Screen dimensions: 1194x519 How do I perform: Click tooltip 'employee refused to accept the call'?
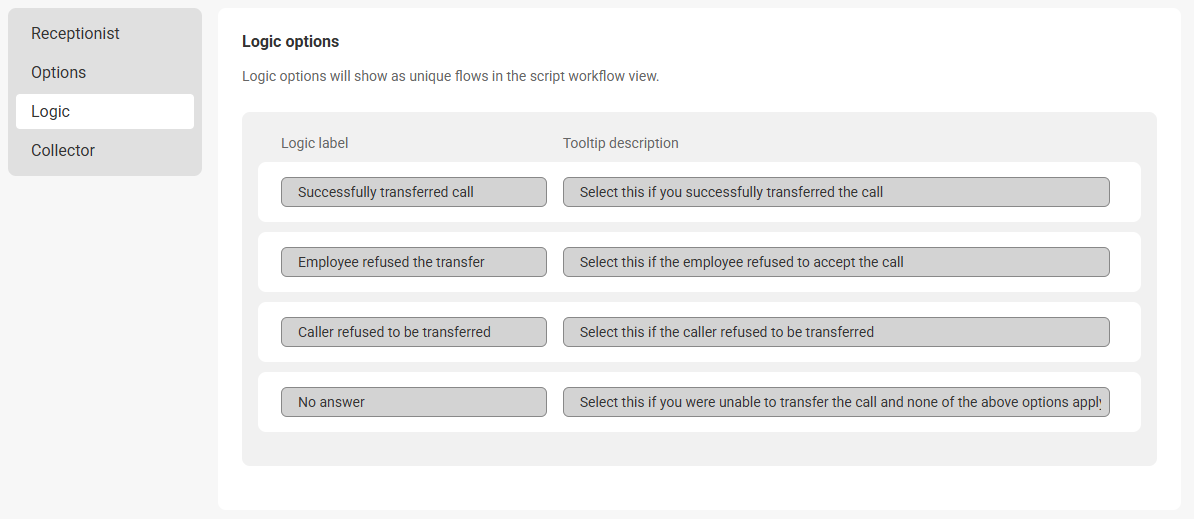tap(835, 262)
